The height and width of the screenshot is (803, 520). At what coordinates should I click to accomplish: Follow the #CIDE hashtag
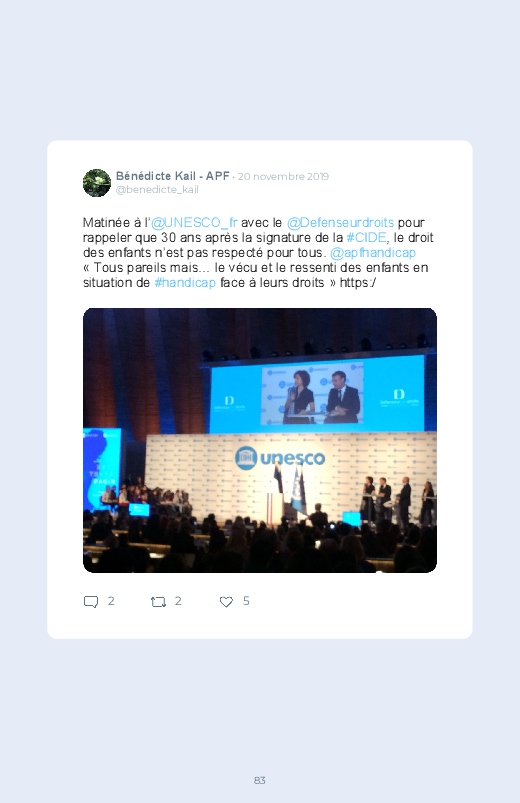pos(366,238)
